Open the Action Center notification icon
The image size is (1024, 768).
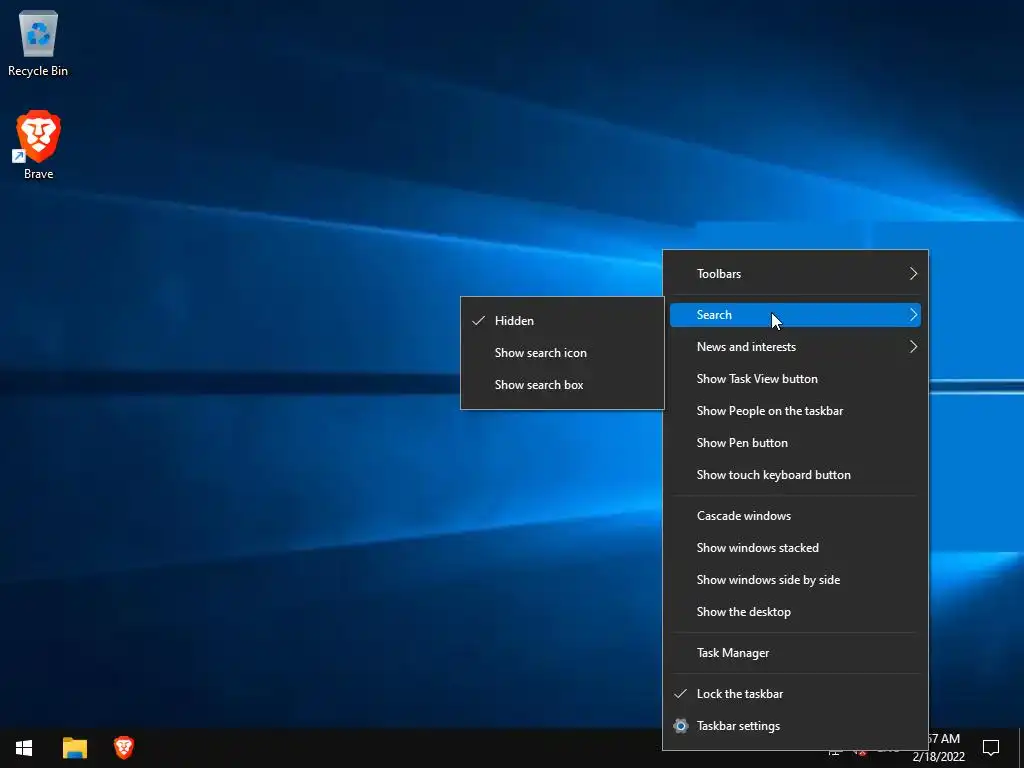991,748
